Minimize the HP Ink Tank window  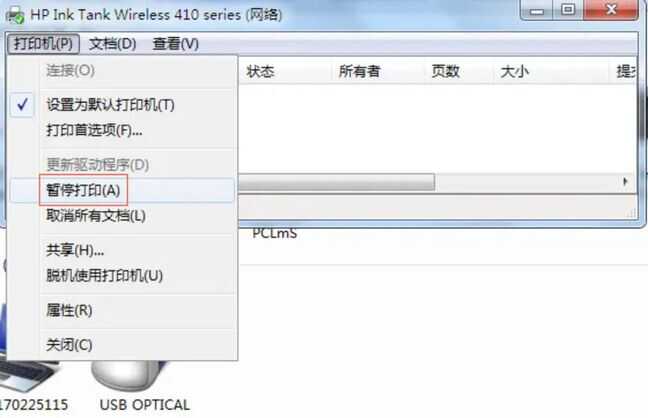pyautogui.click(x=537, y=10)
